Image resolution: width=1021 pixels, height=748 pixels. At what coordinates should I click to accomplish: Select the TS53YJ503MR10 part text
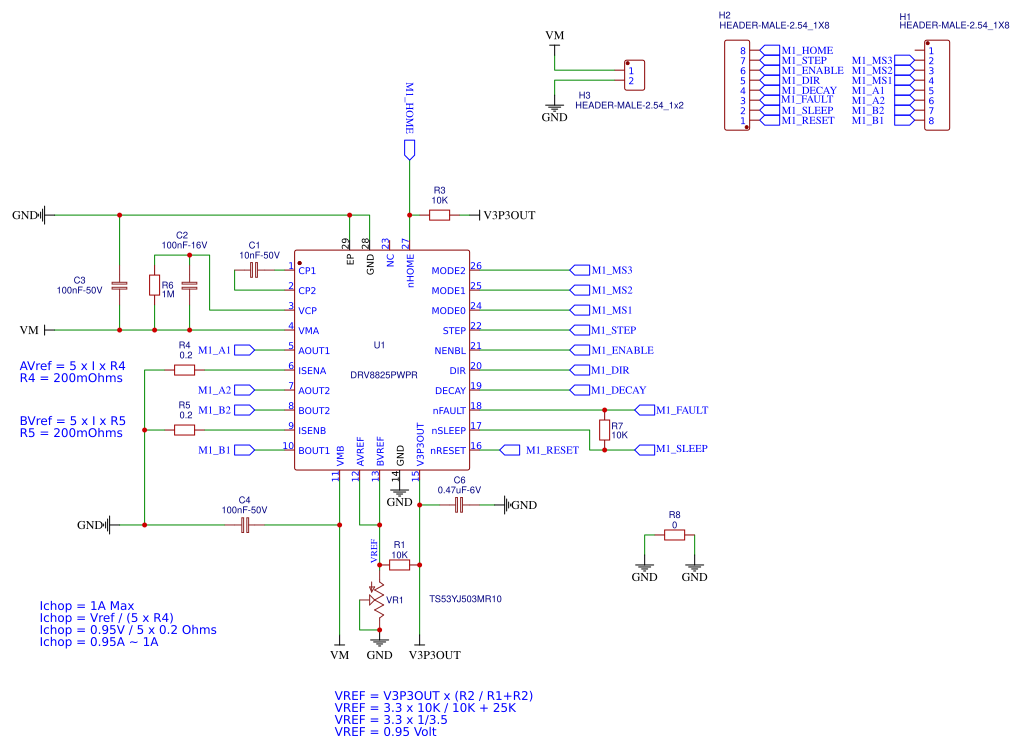click(x=466, y=599)
